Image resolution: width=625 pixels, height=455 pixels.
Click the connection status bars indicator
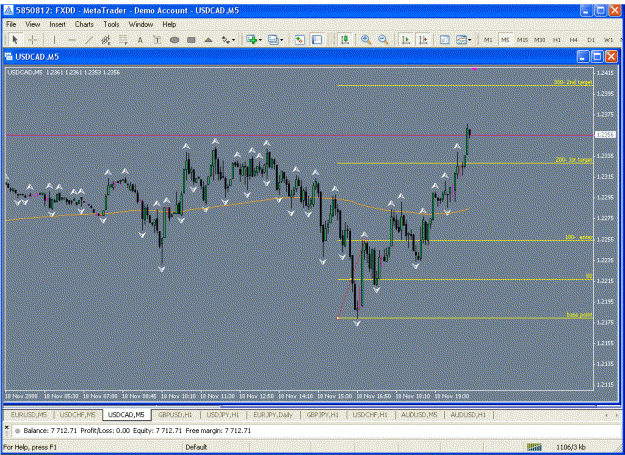535,447
